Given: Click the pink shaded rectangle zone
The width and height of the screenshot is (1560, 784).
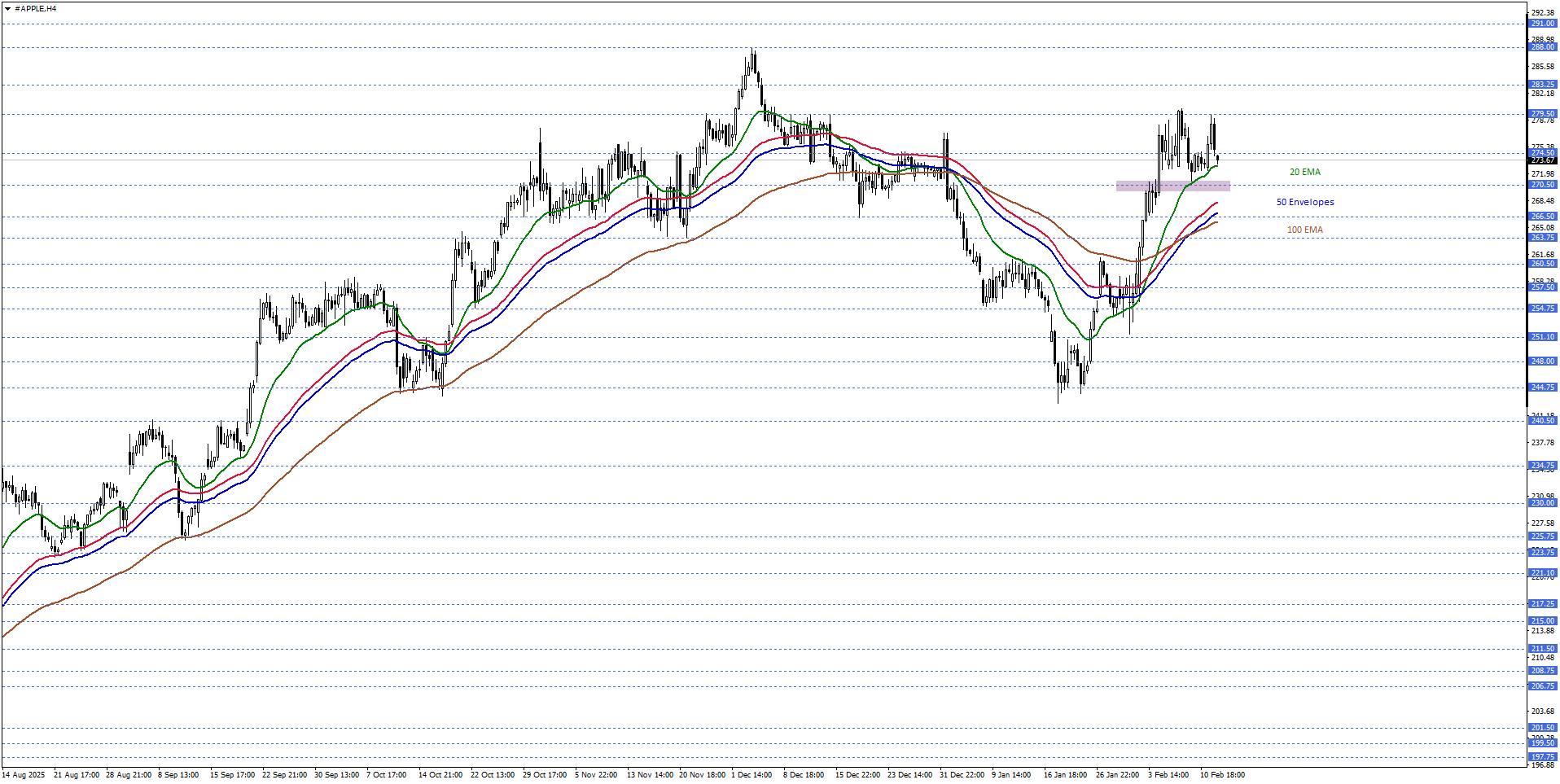Looking at the screenshot, I should point(1172,186).
